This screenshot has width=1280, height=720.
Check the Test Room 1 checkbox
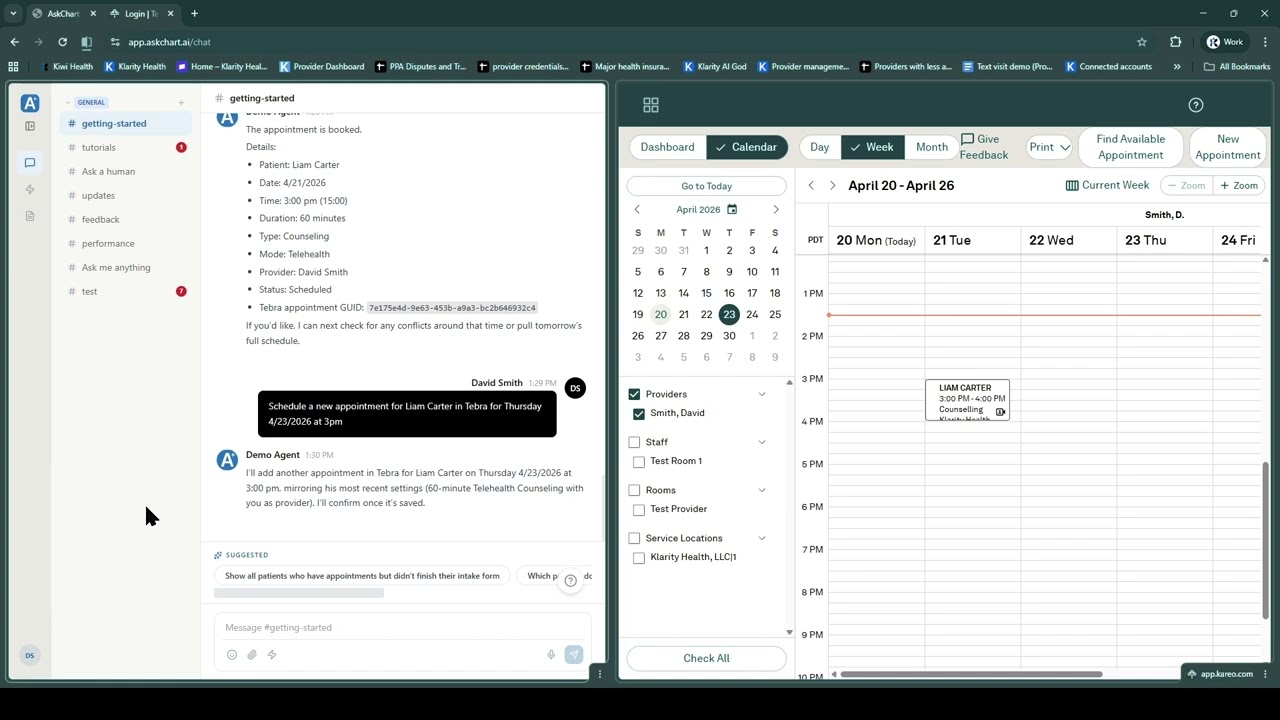(x=639, y=462)
